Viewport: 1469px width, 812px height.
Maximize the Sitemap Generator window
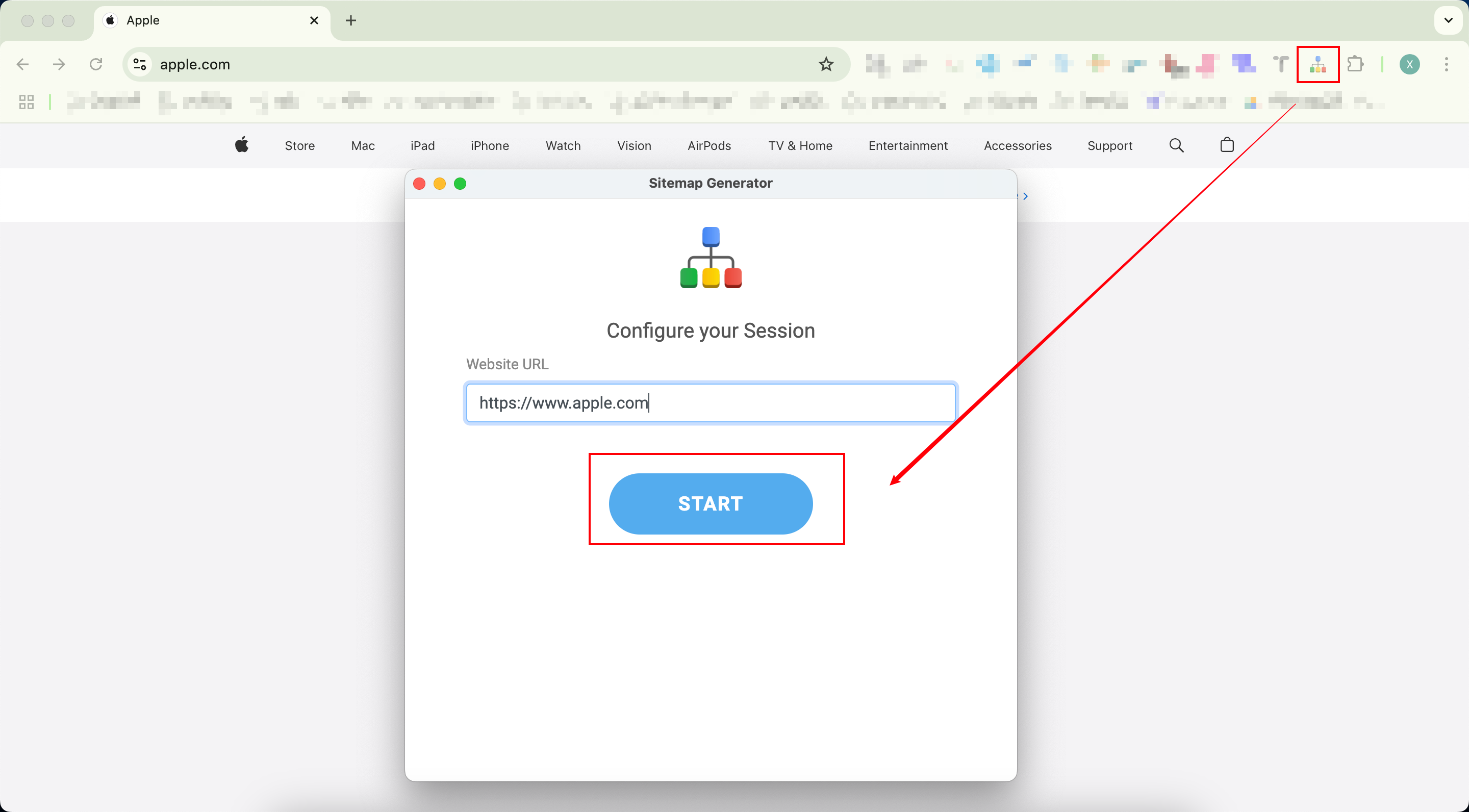coord(460,184)
